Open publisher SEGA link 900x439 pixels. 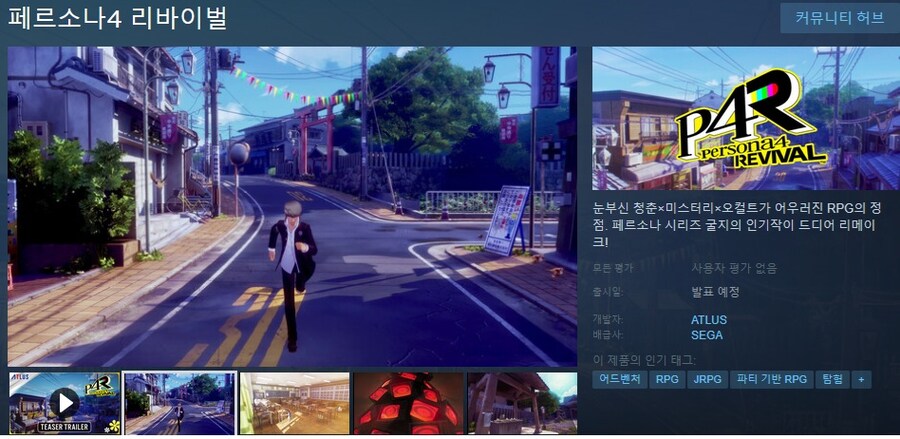tap(707, 335)
